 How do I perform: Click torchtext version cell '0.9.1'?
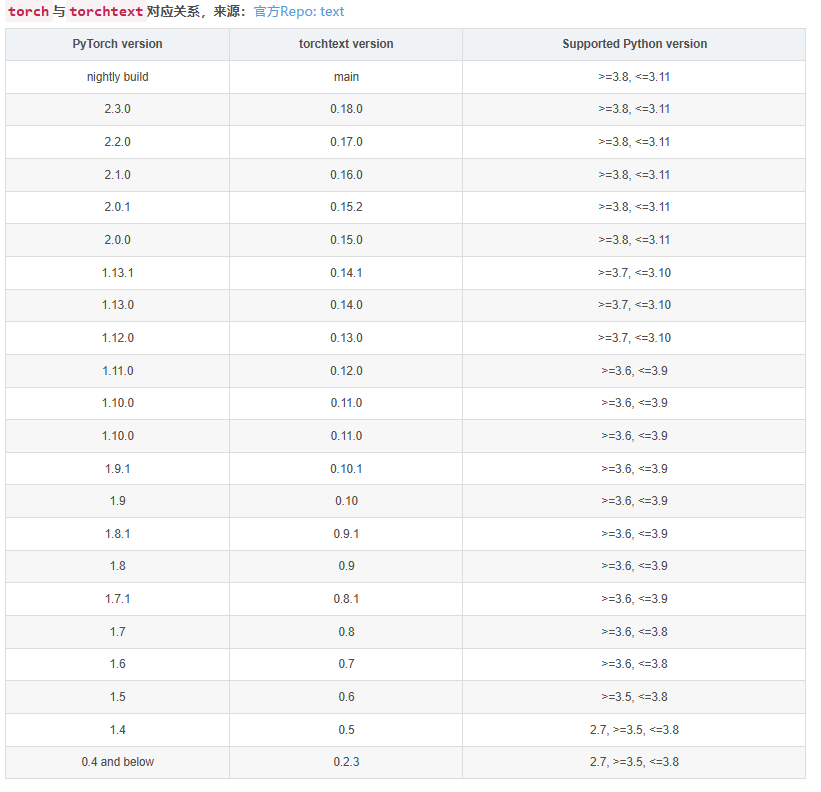click(346, 534)
